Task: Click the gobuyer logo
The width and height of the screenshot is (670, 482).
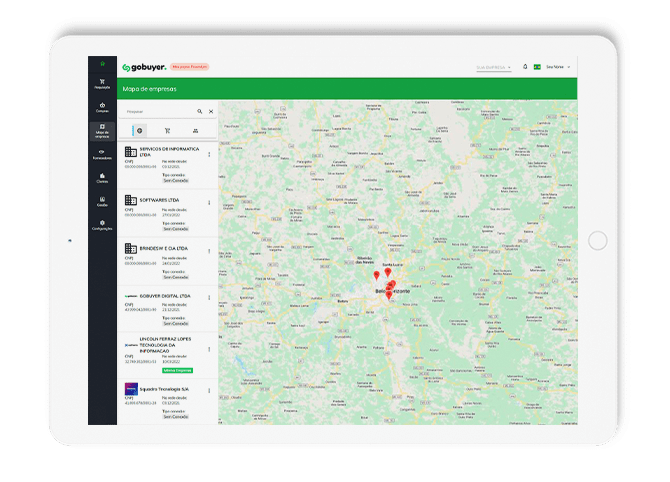Action: point(143,68)
